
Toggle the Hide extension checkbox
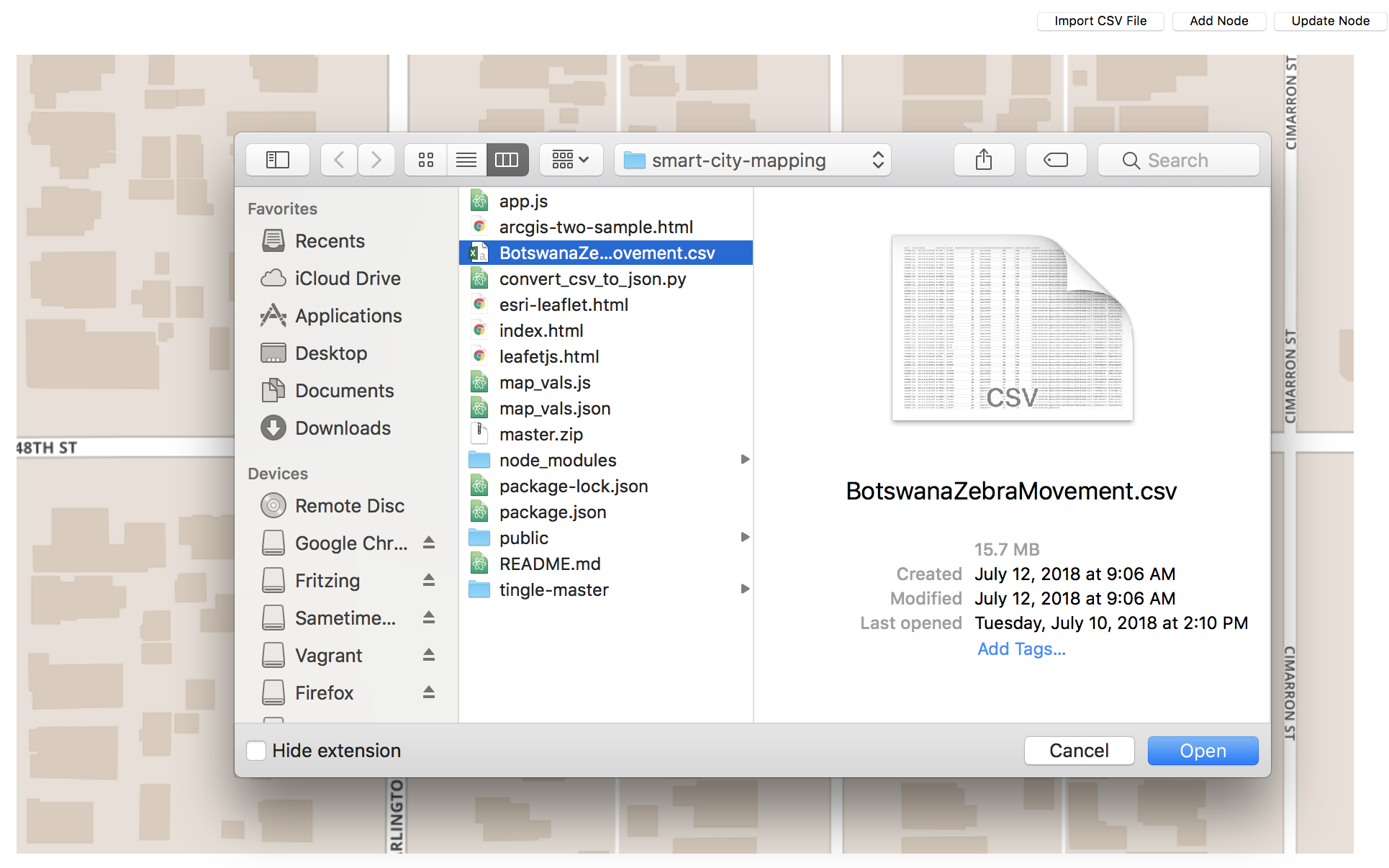257,751
